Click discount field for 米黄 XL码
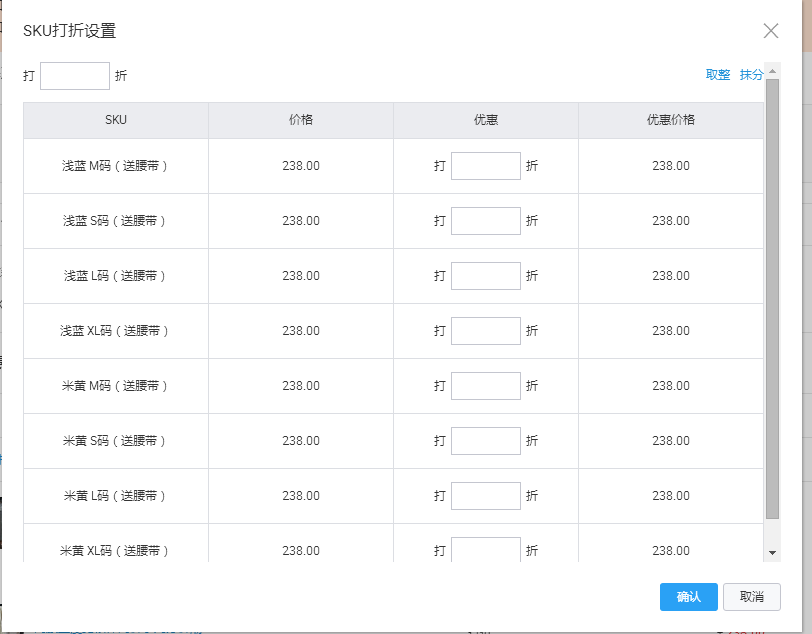The height and width of the screenshot is (634, 812). [x=485, y=550]
